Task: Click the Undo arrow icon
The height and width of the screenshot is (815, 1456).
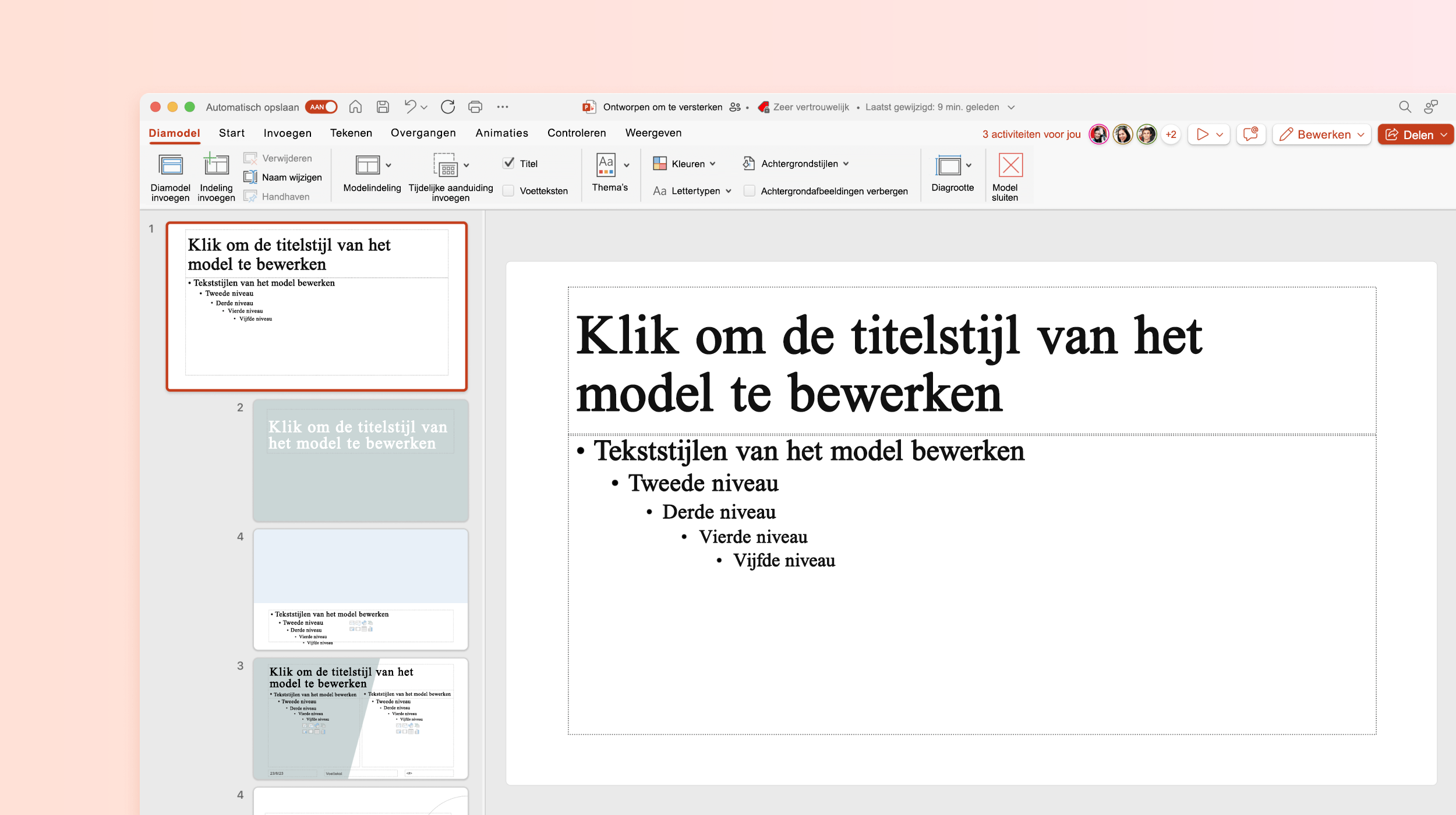Action: click(411, 107)
